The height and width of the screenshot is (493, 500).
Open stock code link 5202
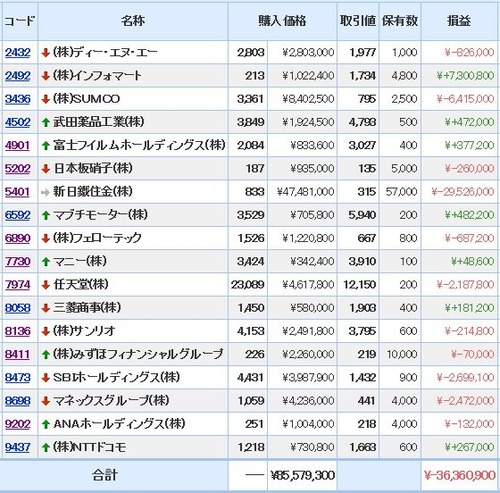pyautogui.click(x=17, y=169)
